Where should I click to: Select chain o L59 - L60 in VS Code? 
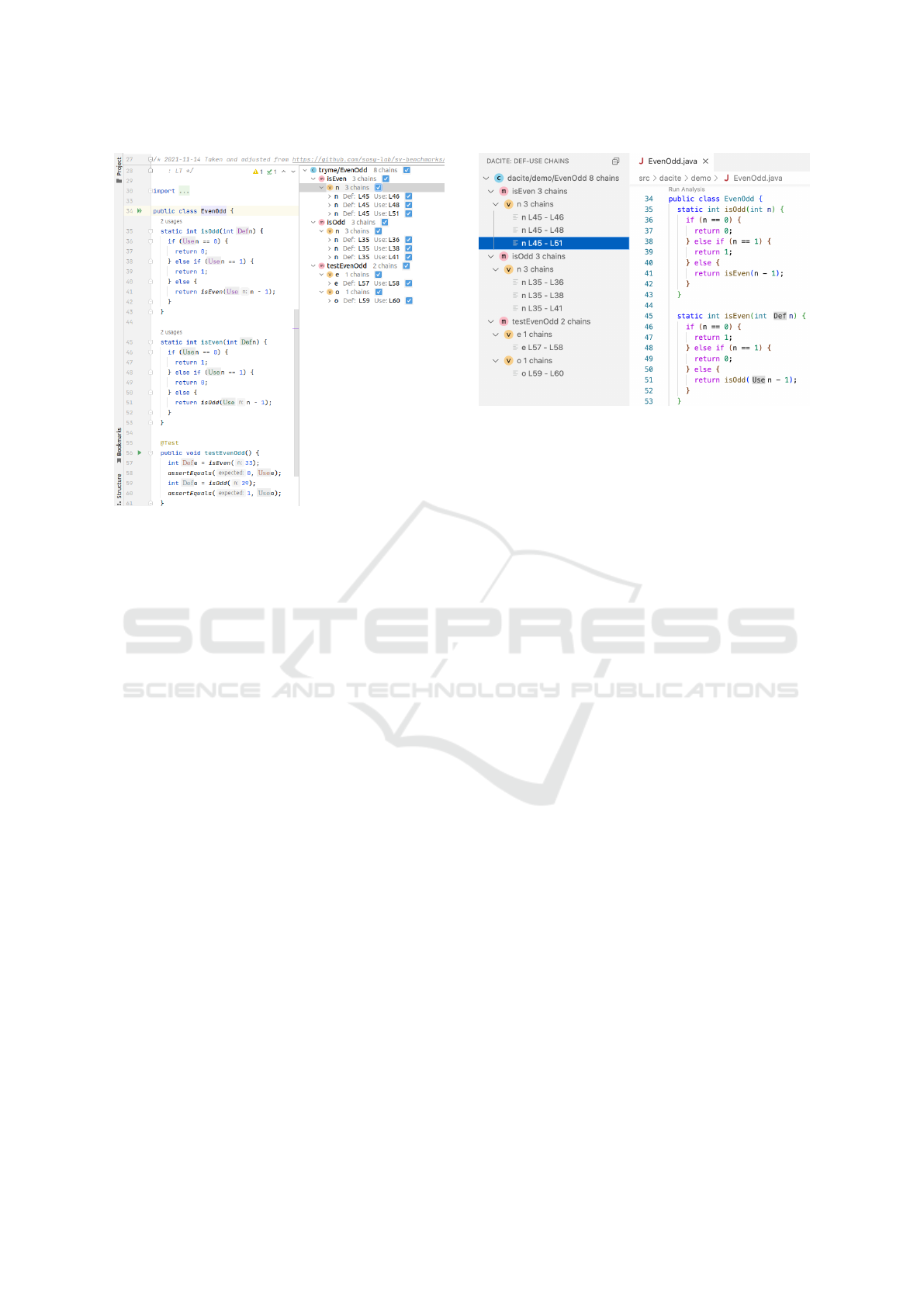(x=554, y=373)
